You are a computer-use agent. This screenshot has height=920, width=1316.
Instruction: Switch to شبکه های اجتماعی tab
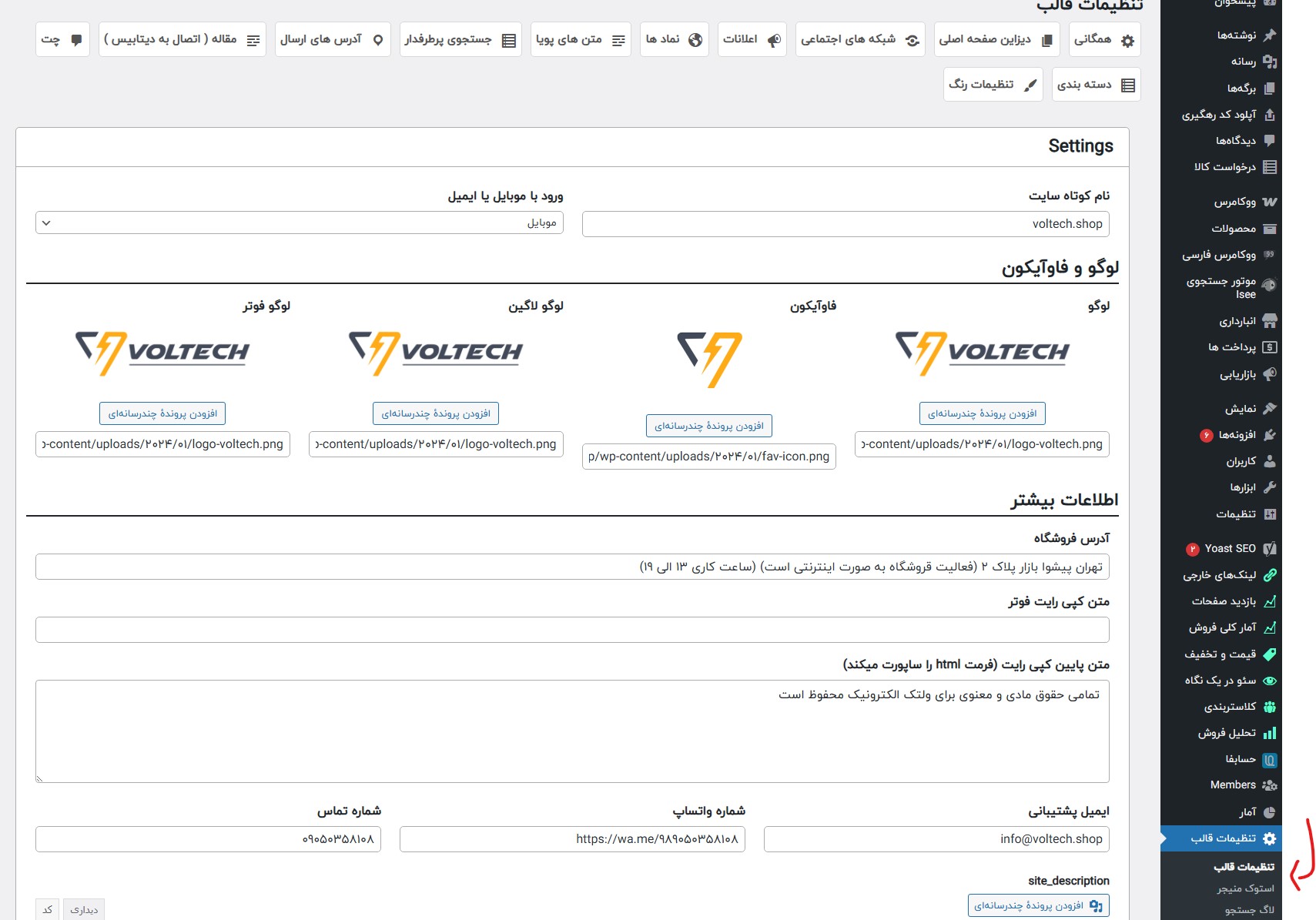[860, 39]
